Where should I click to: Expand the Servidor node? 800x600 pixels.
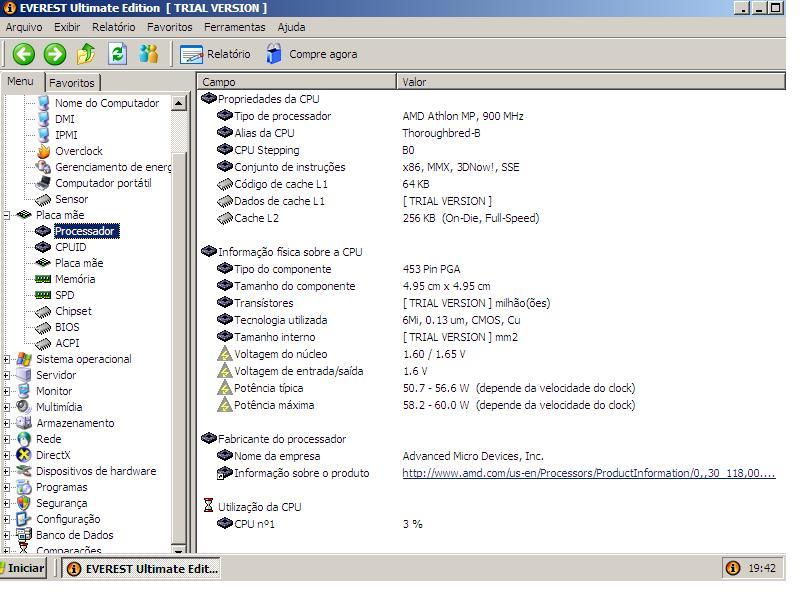pos(7,375)
